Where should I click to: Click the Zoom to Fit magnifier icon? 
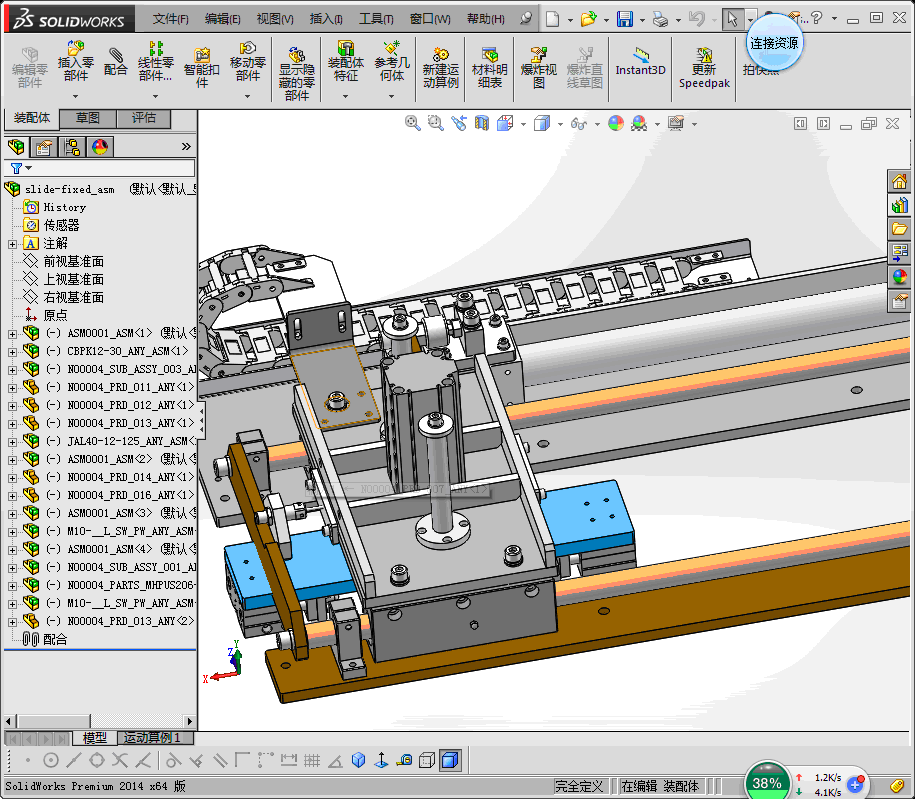click(412, 123)
